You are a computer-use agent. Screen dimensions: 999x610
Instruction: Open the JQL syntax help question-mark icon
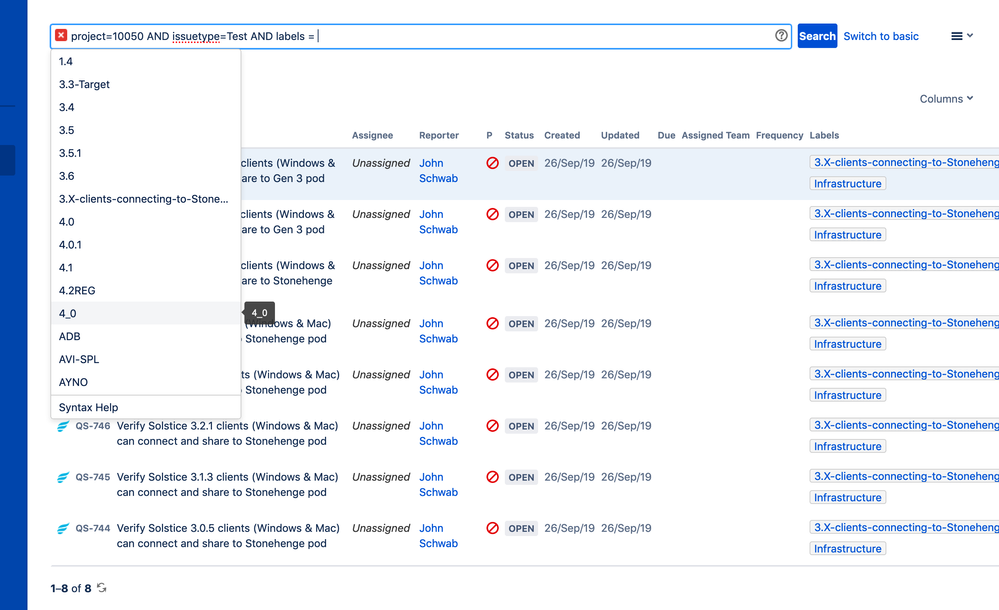tap(781, 36)
